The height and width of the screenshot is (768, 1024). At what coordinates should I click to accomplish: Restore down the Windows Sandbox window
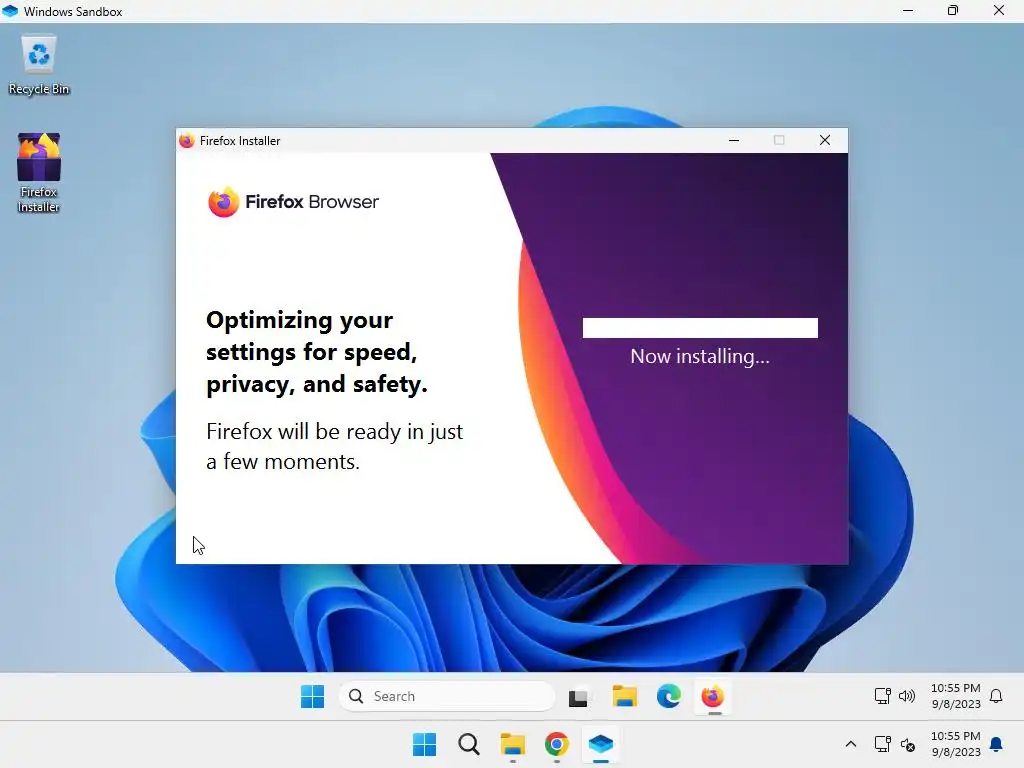(953, 10)
